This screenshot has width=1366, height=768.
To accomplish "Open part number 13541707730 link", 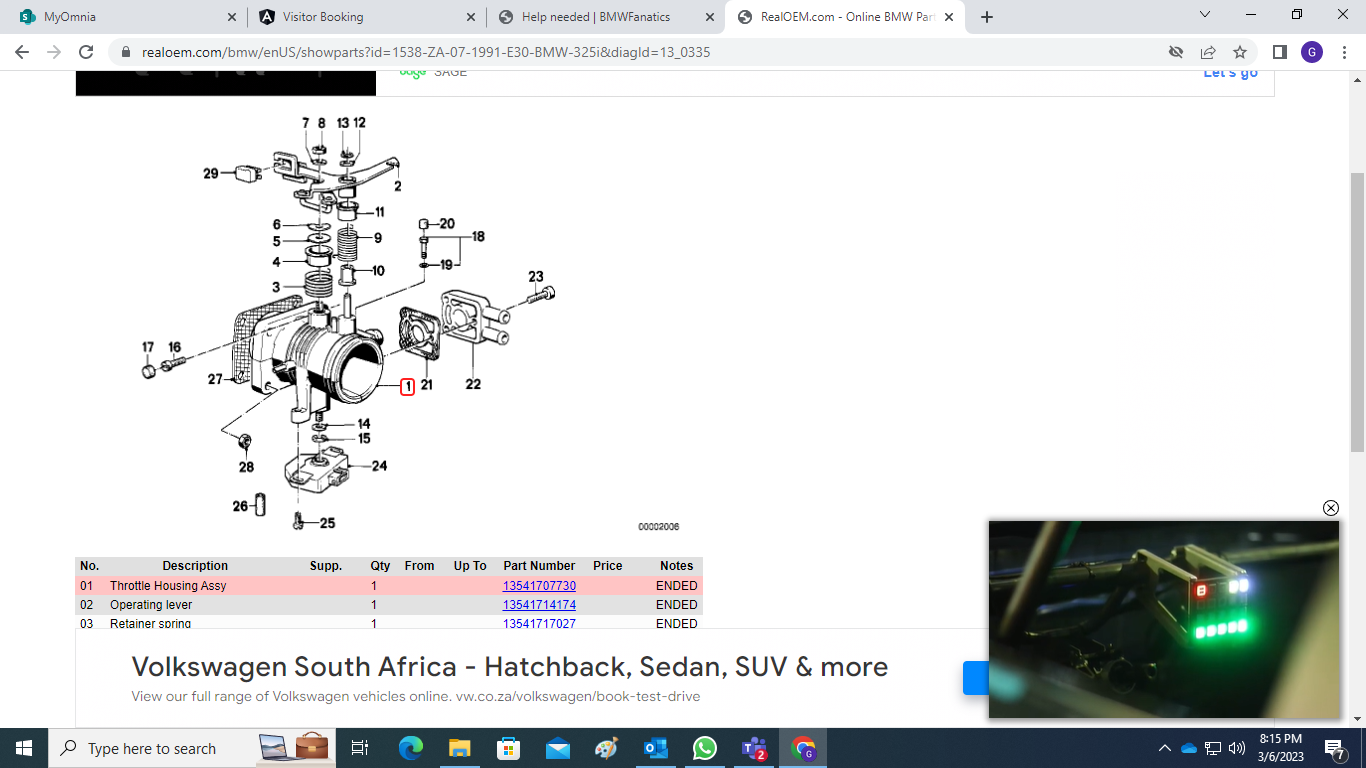I will click(x=539, y=586).
